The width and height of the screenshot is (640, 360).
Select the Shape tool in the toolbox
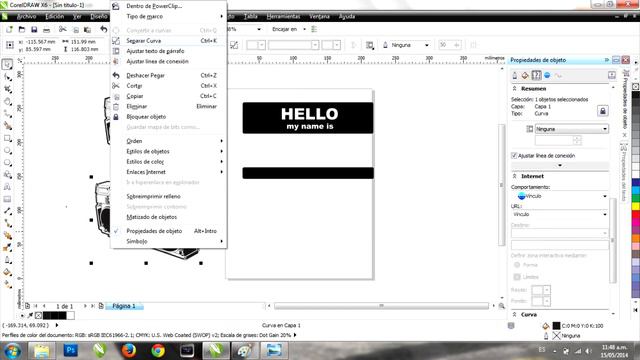(x=7, y=77)
